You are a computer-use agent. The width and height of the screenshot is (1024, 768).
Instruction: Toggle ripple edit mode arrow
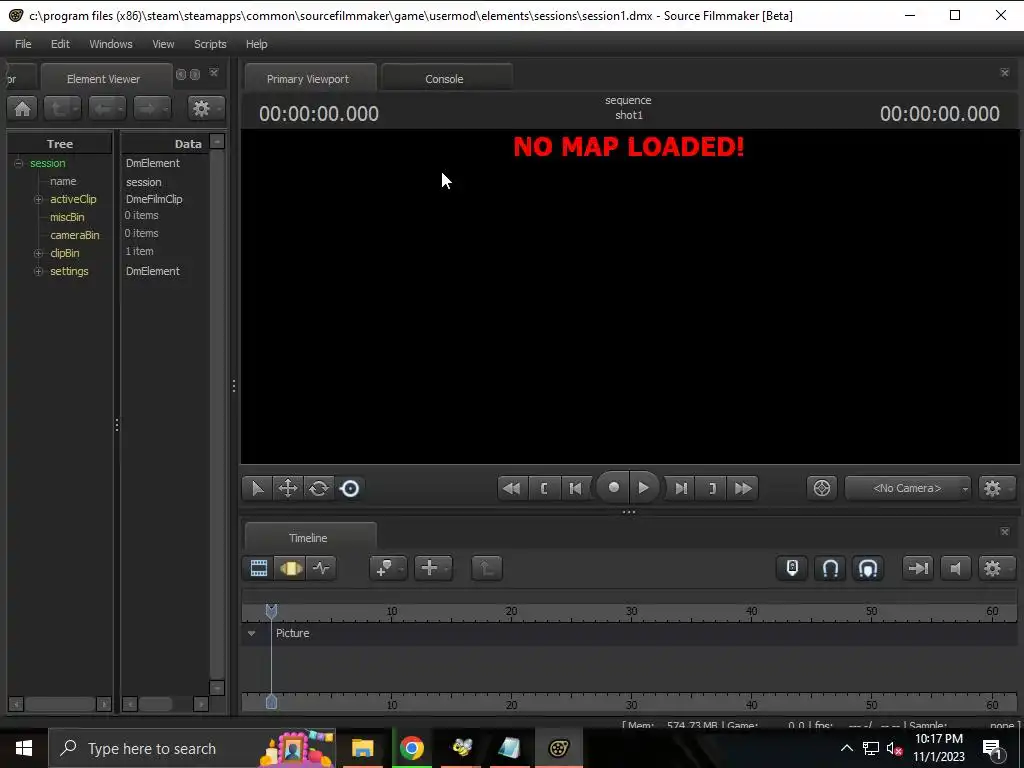tap(918, 568)
